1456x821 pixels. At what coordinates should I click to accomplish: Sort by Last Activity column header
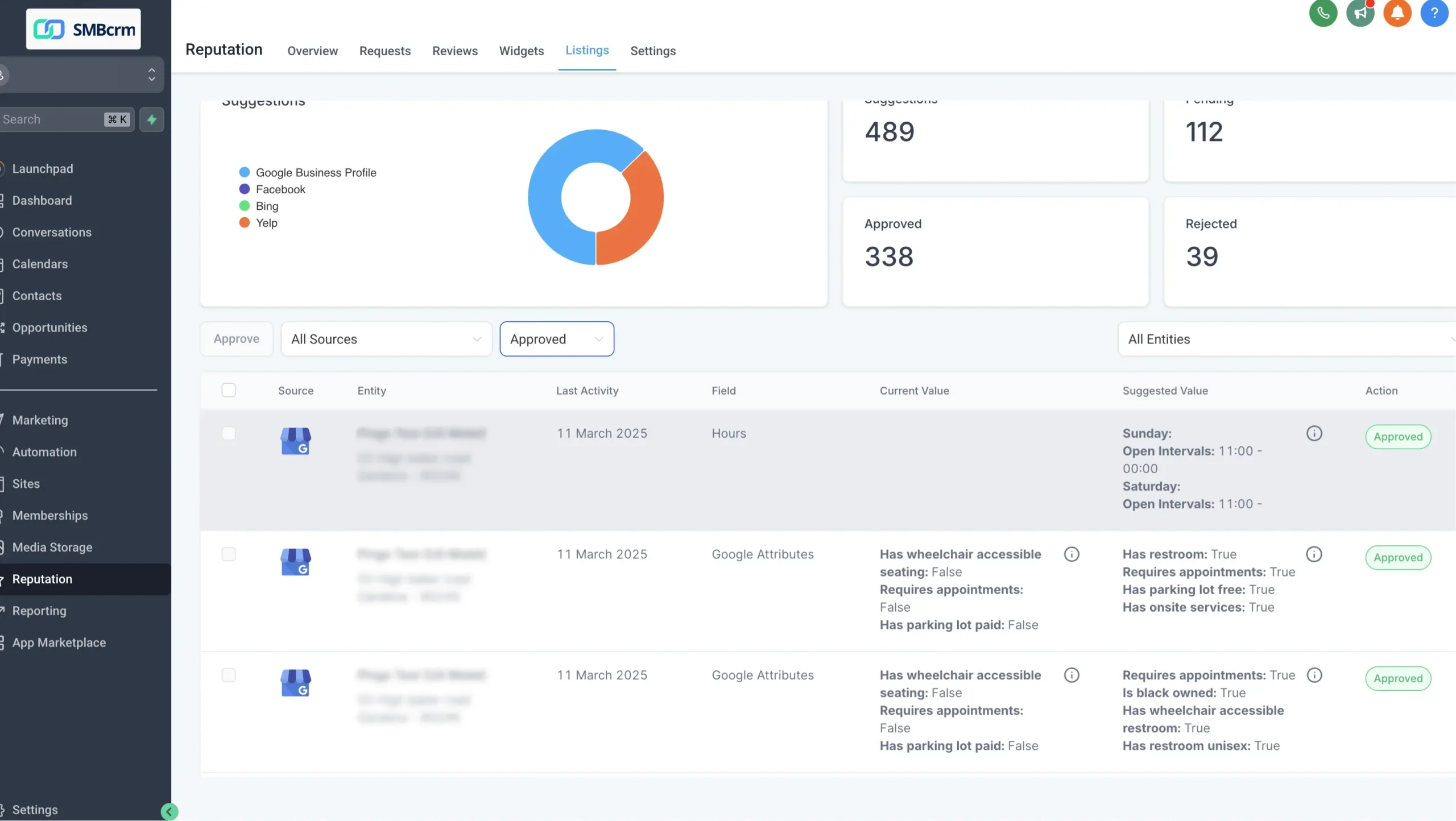click(587, 391)
